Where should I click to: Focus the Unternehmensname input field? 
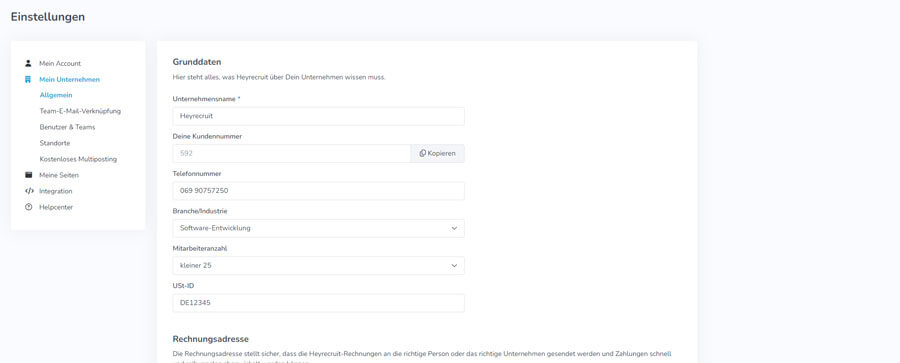(319, 116)
